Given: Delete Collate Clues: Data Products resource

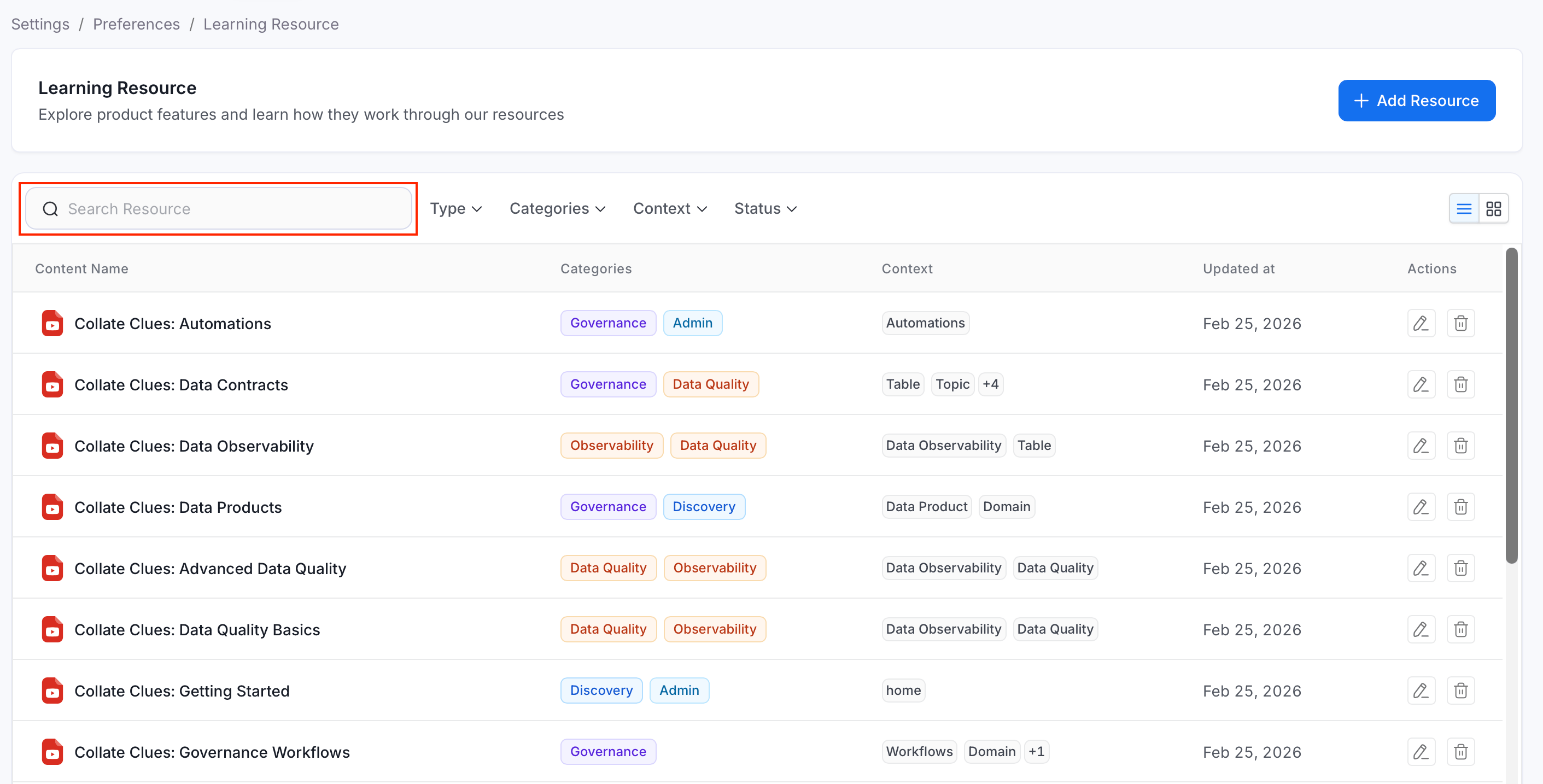Looking at the screenshot, I should (1460, 507).
